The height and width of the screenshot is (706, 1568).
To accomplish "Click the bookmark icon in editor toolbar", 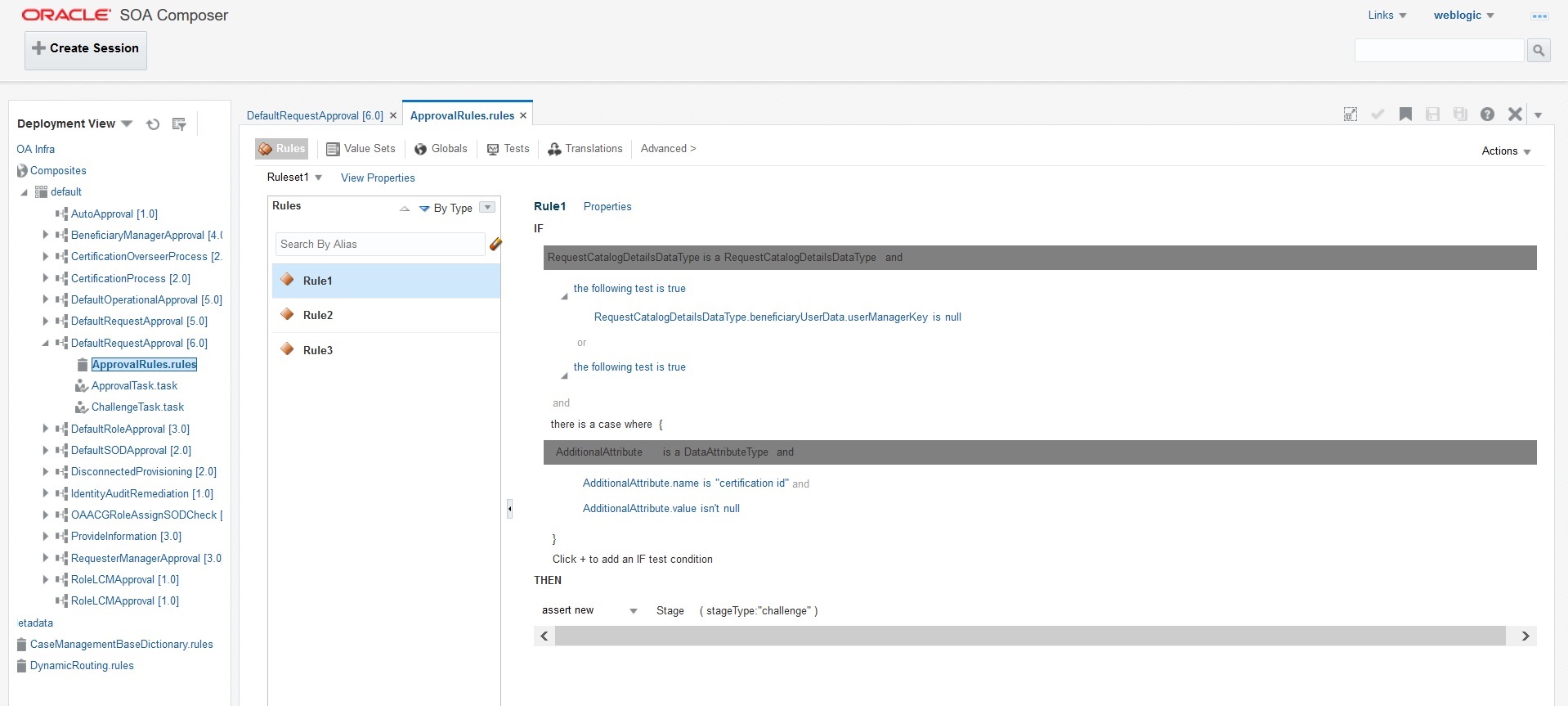I will (1405, 115).
